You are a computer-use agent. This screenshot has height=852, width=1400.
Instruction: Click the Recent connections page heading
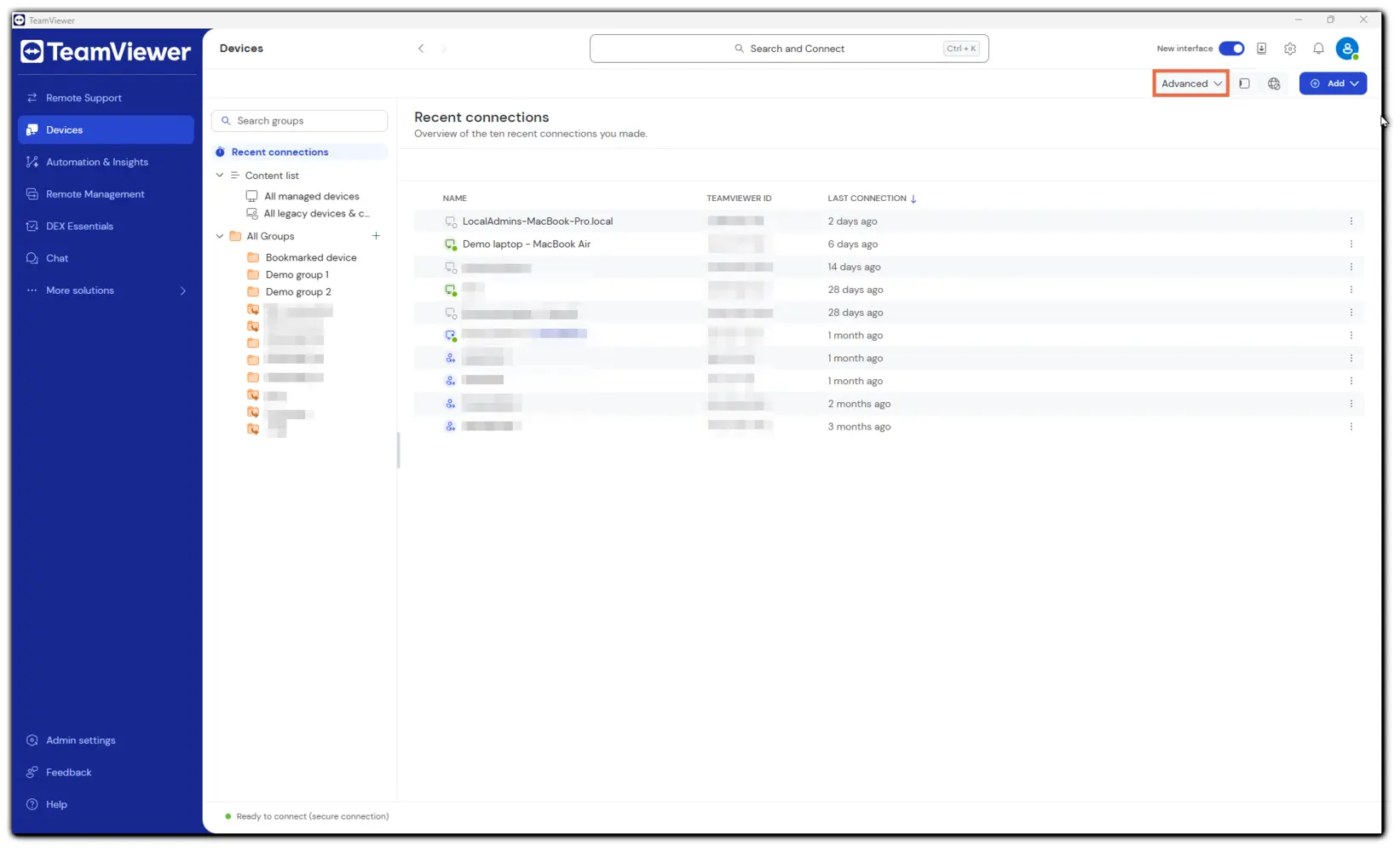click(x=481, y=118)
